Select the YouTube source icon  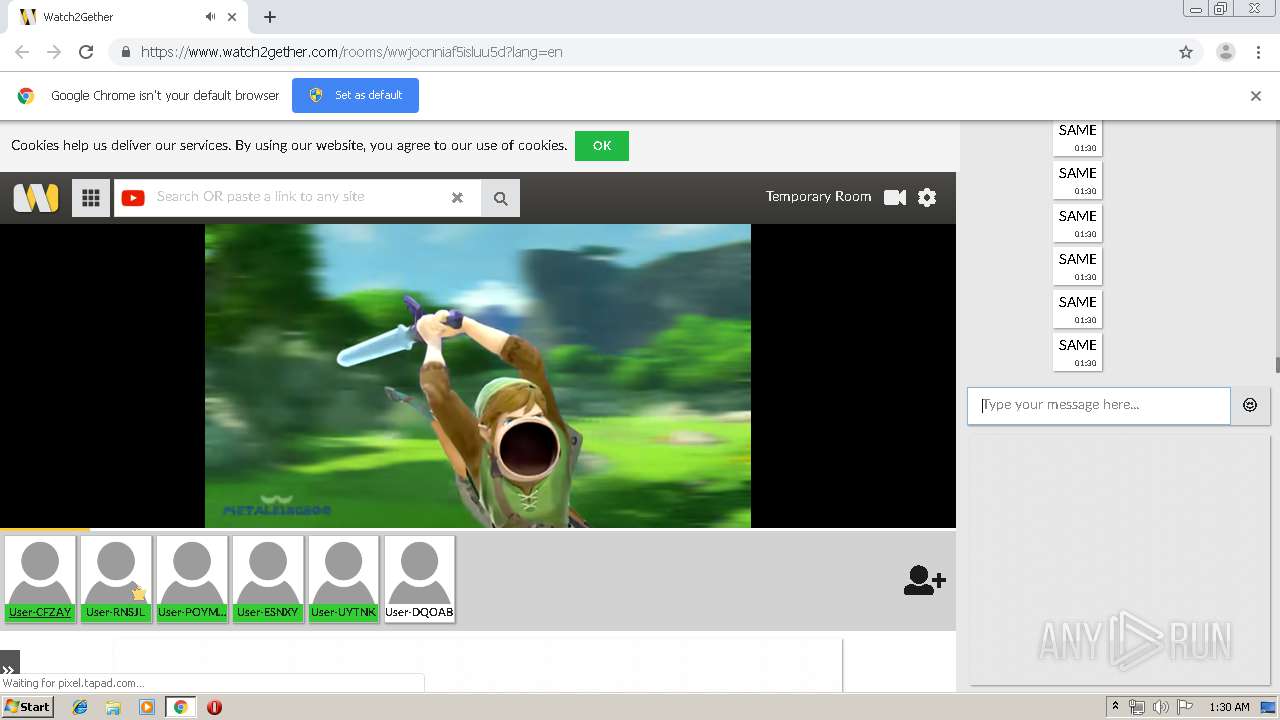coord(133,198)
